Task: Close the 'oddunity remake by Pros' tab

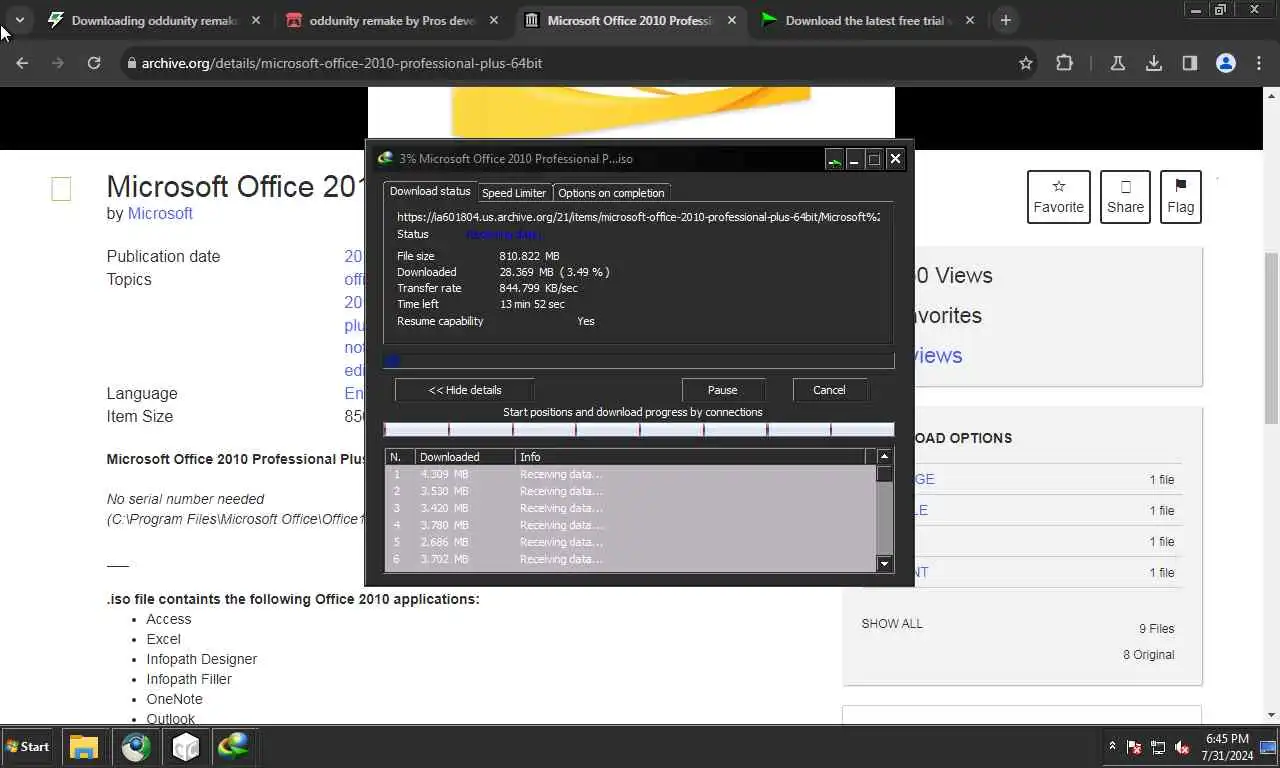Action: (x=495, y=20)
